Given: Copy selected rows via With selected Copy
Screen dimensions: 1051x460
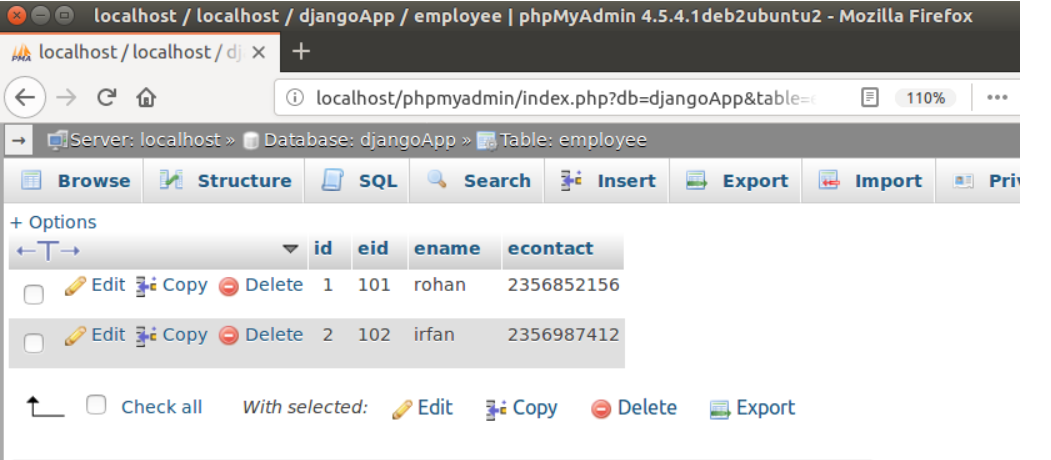Looking at the screenshot, I should (x=521, y=408).
